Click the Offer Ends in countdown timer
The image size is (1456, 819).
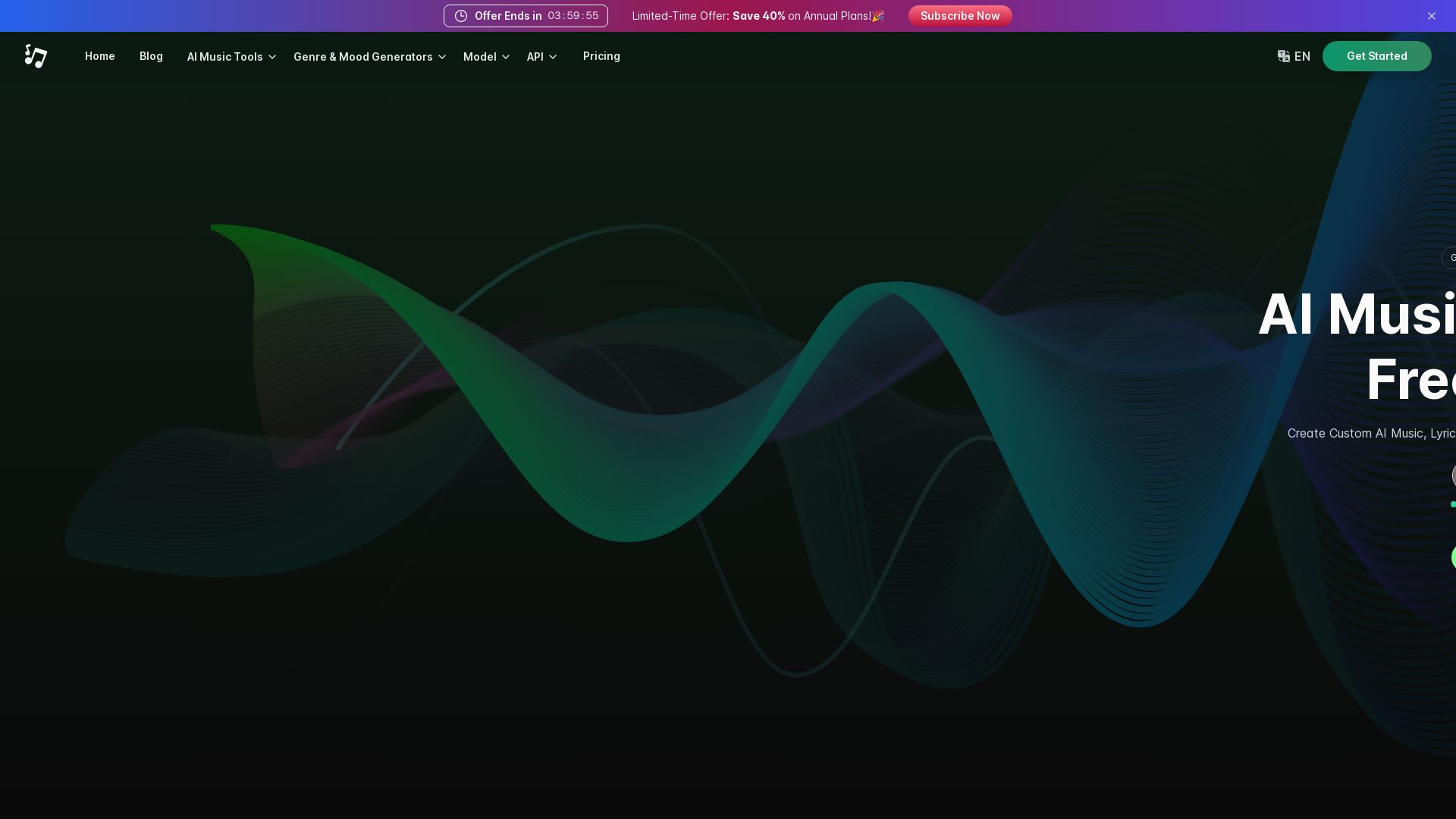click(x=526, y=16)
